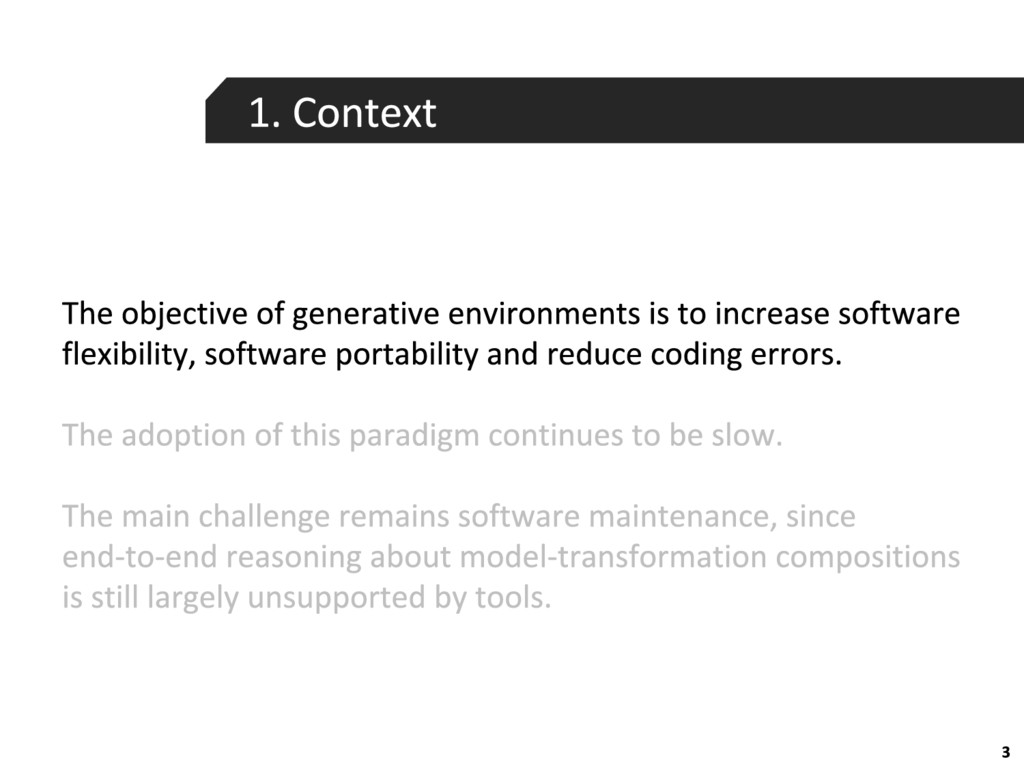Click the line starting "The objective of generative"
The height and width of the screenshot is (768, 1024).
[511, 314]
